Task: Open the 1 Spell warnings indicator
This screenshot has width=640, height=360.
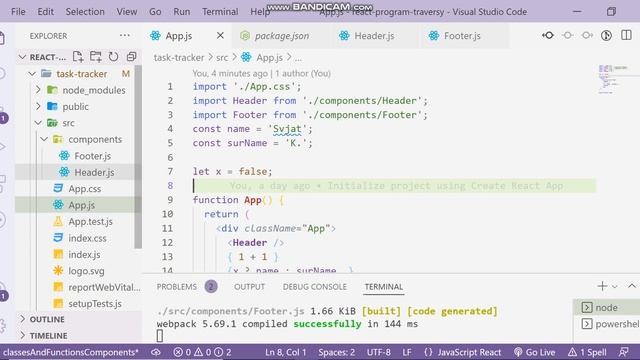Action: (x=587, y=352)
